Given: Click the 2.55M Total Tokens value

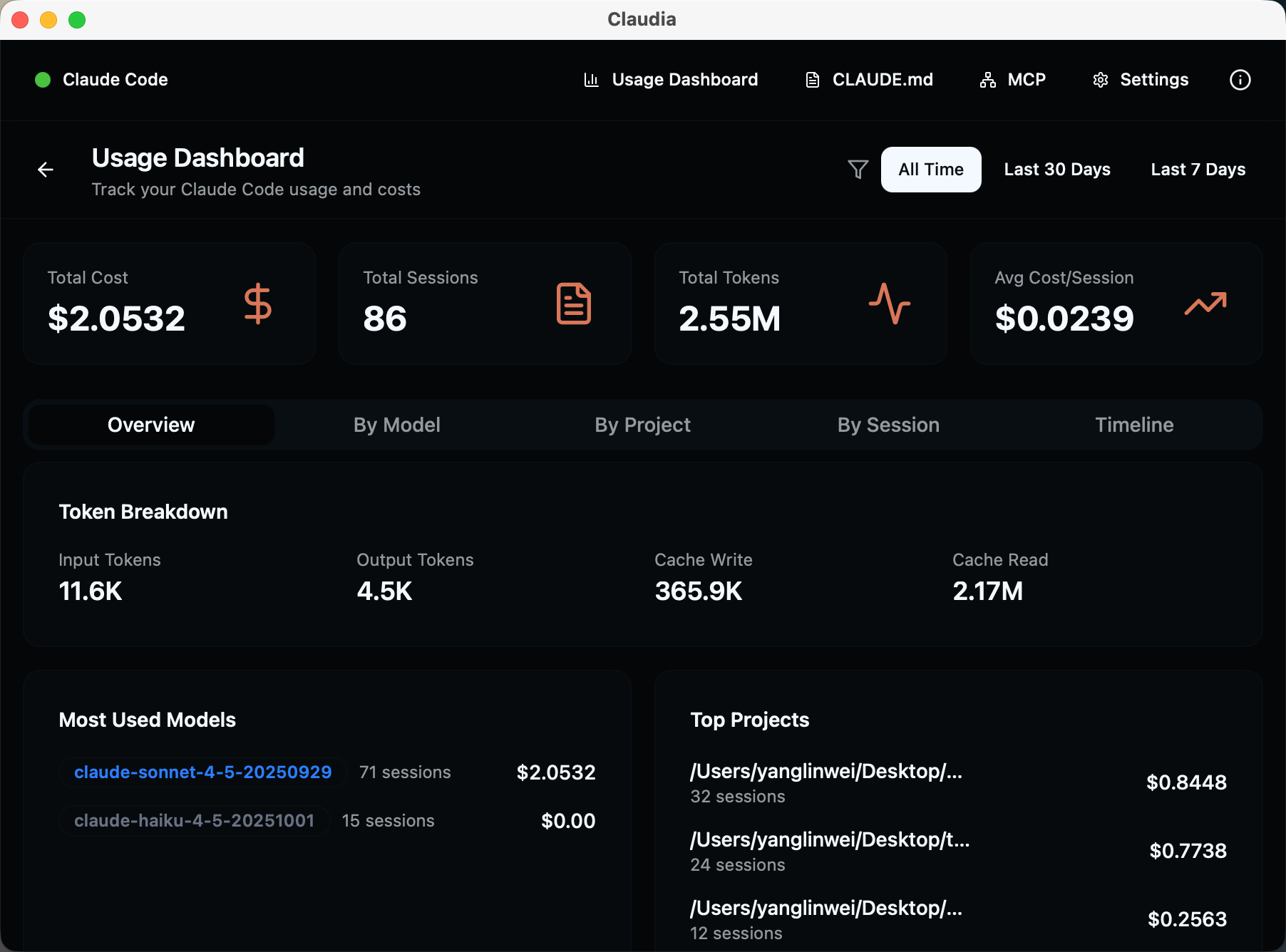Looking at the screenshot, I should pyautogui.click(x=730, y=318).
